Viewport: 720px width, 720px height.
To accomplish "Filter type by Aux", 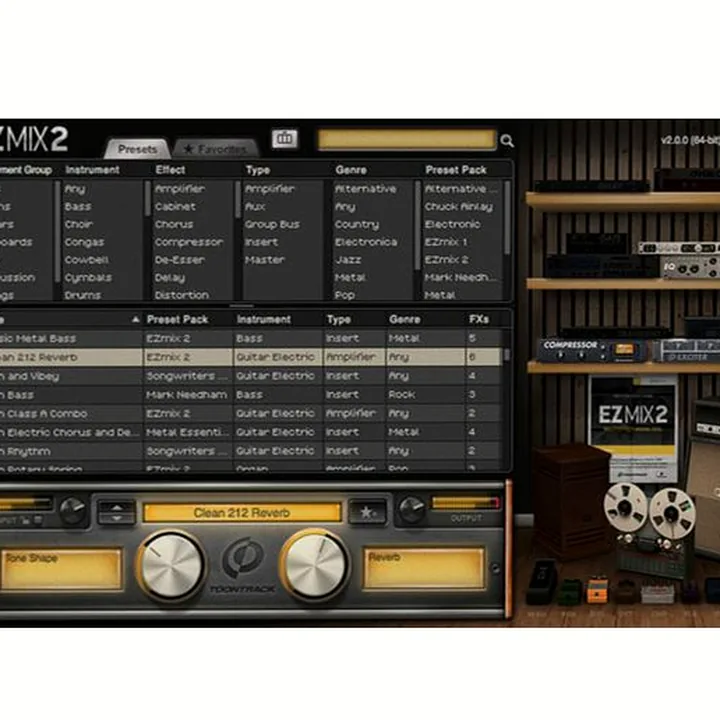I will tap(255, 207).
